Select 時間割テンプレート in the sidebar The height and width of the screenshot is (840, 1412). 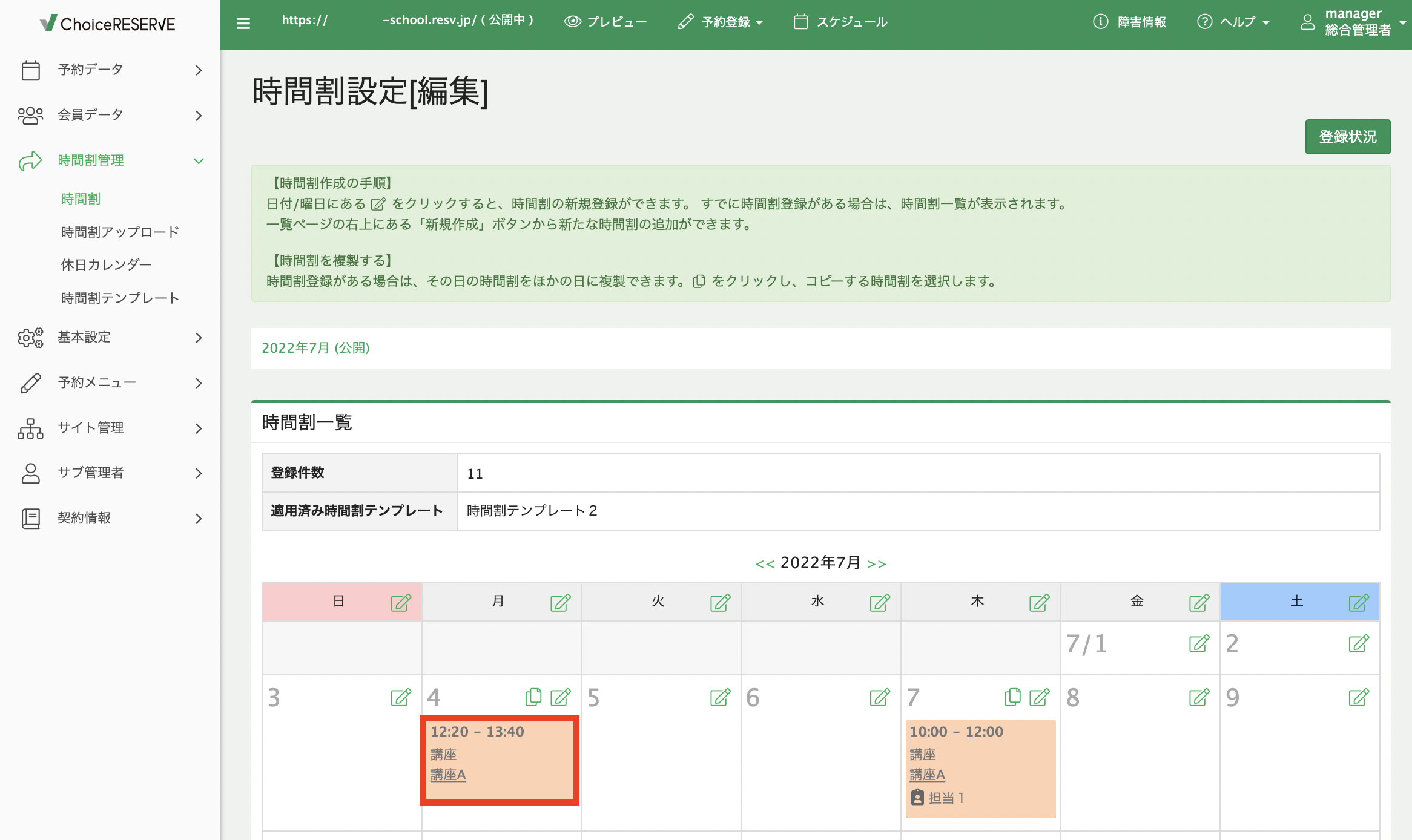click(x=120, y=298)
